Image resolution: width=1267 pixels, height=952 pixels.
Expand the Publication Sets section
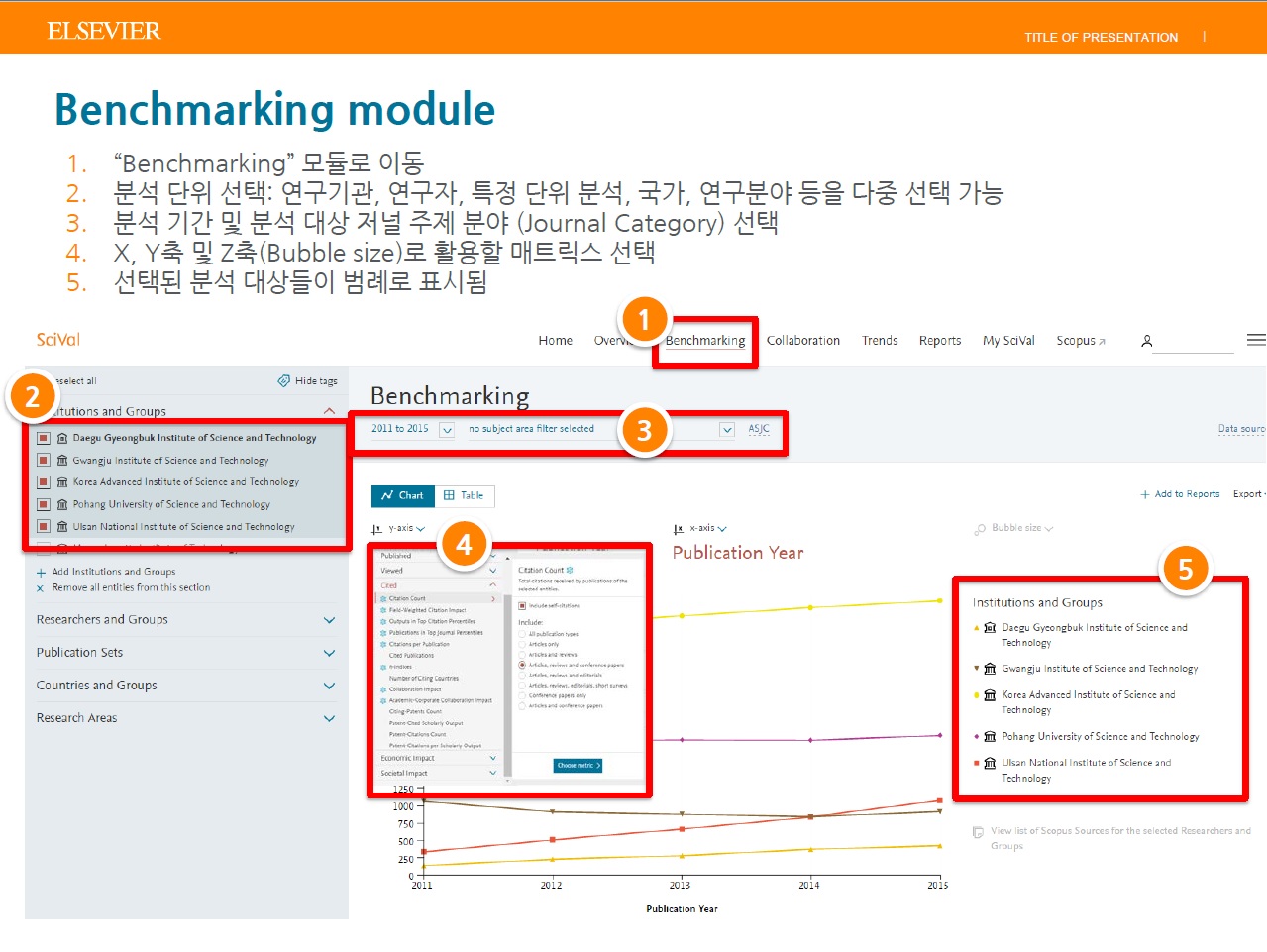[329, 653]
